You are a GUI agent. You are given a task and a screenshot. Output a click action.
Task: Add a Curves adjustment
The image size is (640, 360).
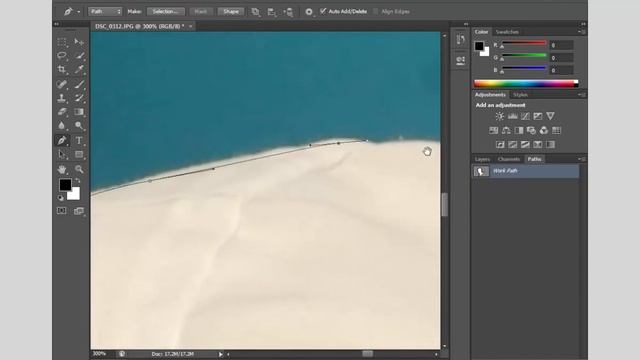tap(525, 116)
